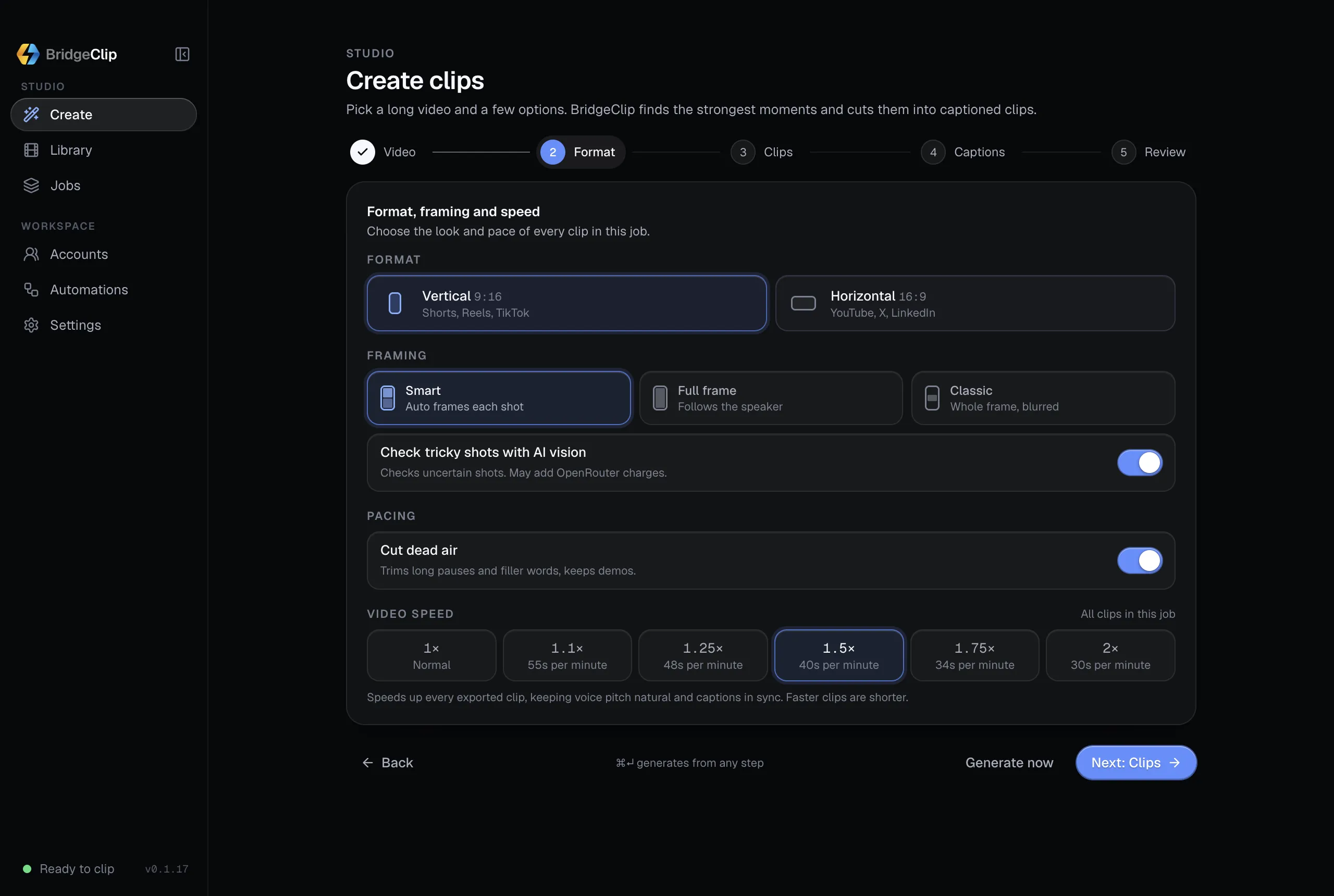
Task: Go Back to the previous step
Action: [387, 763]
